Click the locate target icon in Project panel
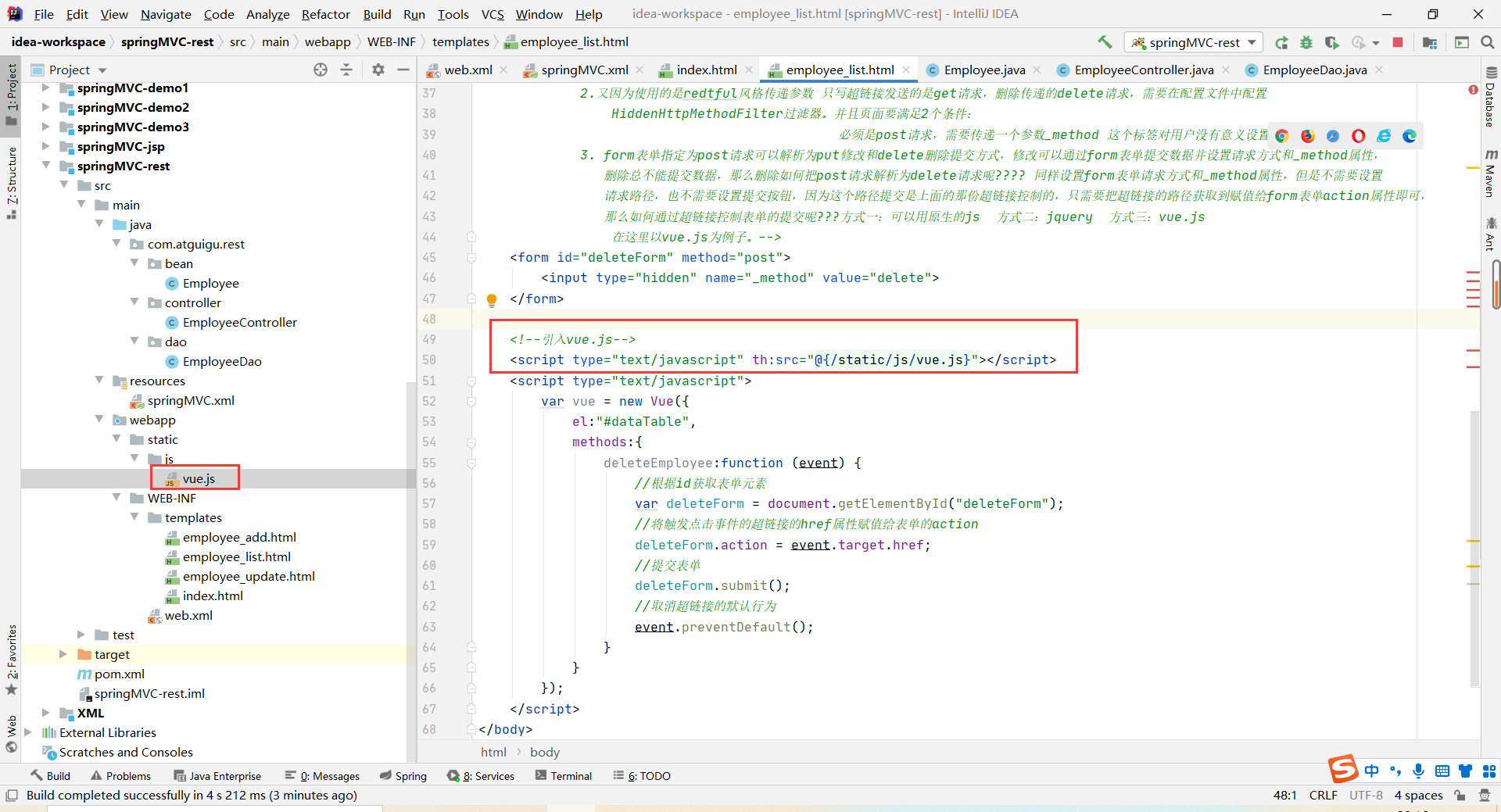The image size is (1501, 812). 321,70
